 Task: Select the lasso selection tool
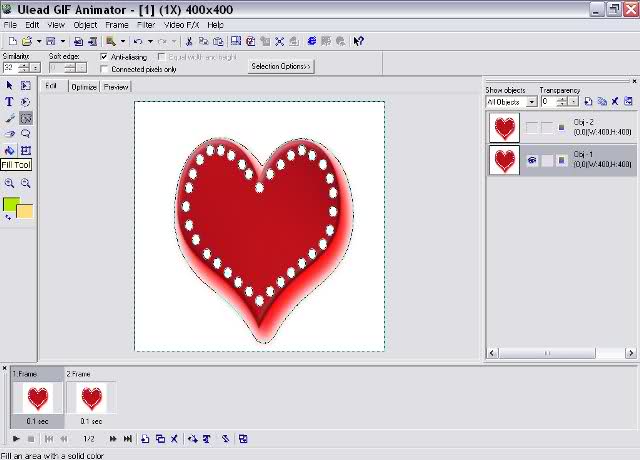click(26, 134)
